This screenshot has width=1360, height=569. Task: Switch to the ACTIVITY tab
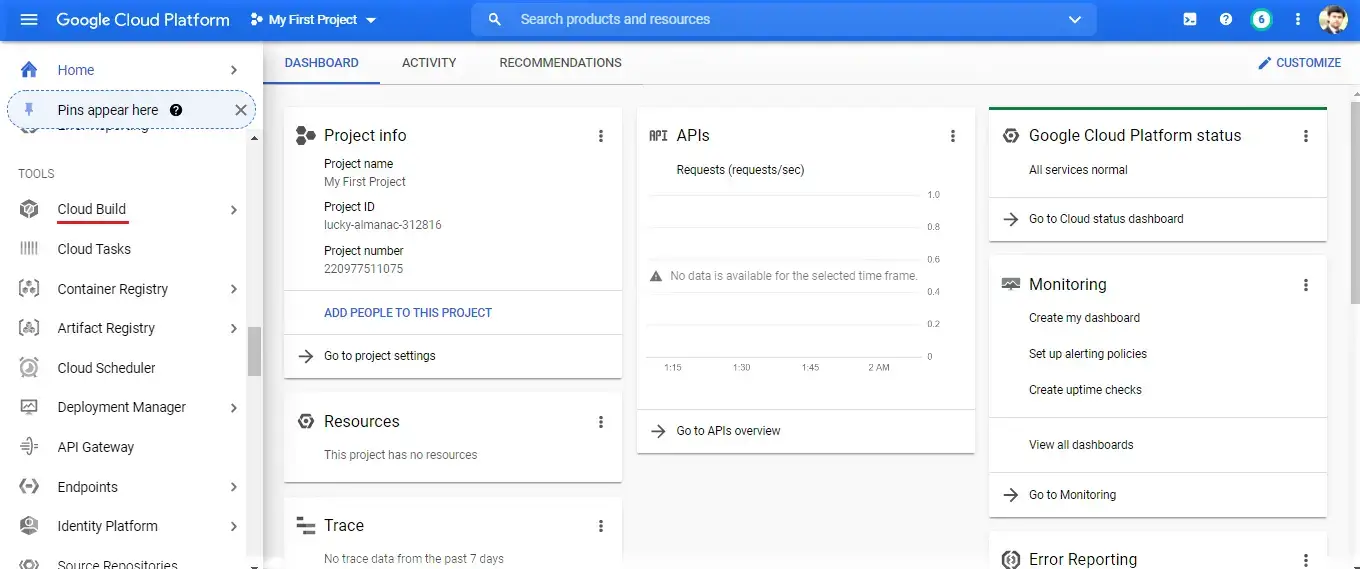click(x=429, y=62)
